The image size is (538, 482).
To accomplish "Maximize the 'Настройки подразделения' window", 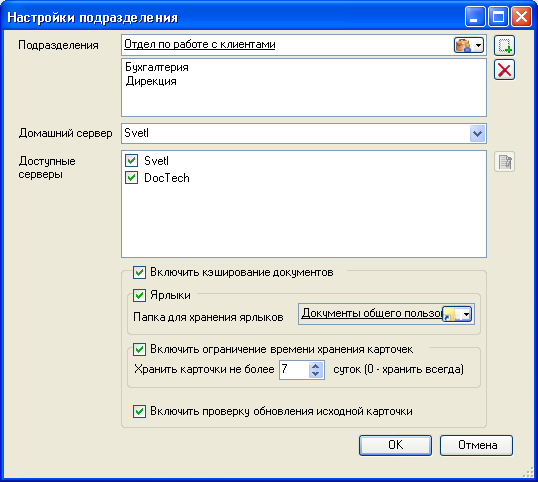I will coord(498,16).
